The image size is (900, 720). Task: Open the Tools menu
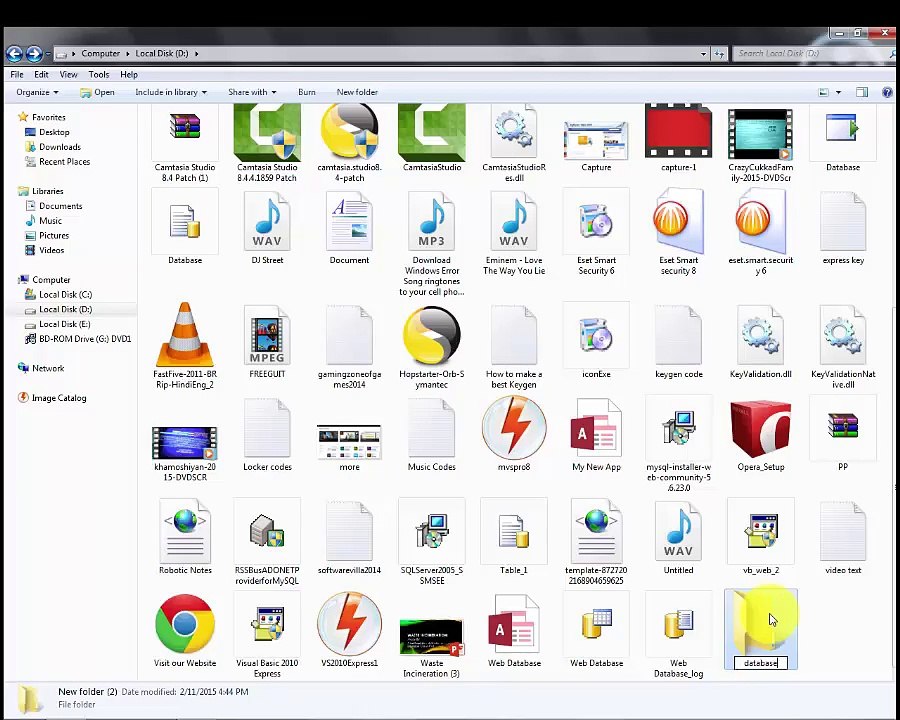pyautogui.click(x=99, y=75)
